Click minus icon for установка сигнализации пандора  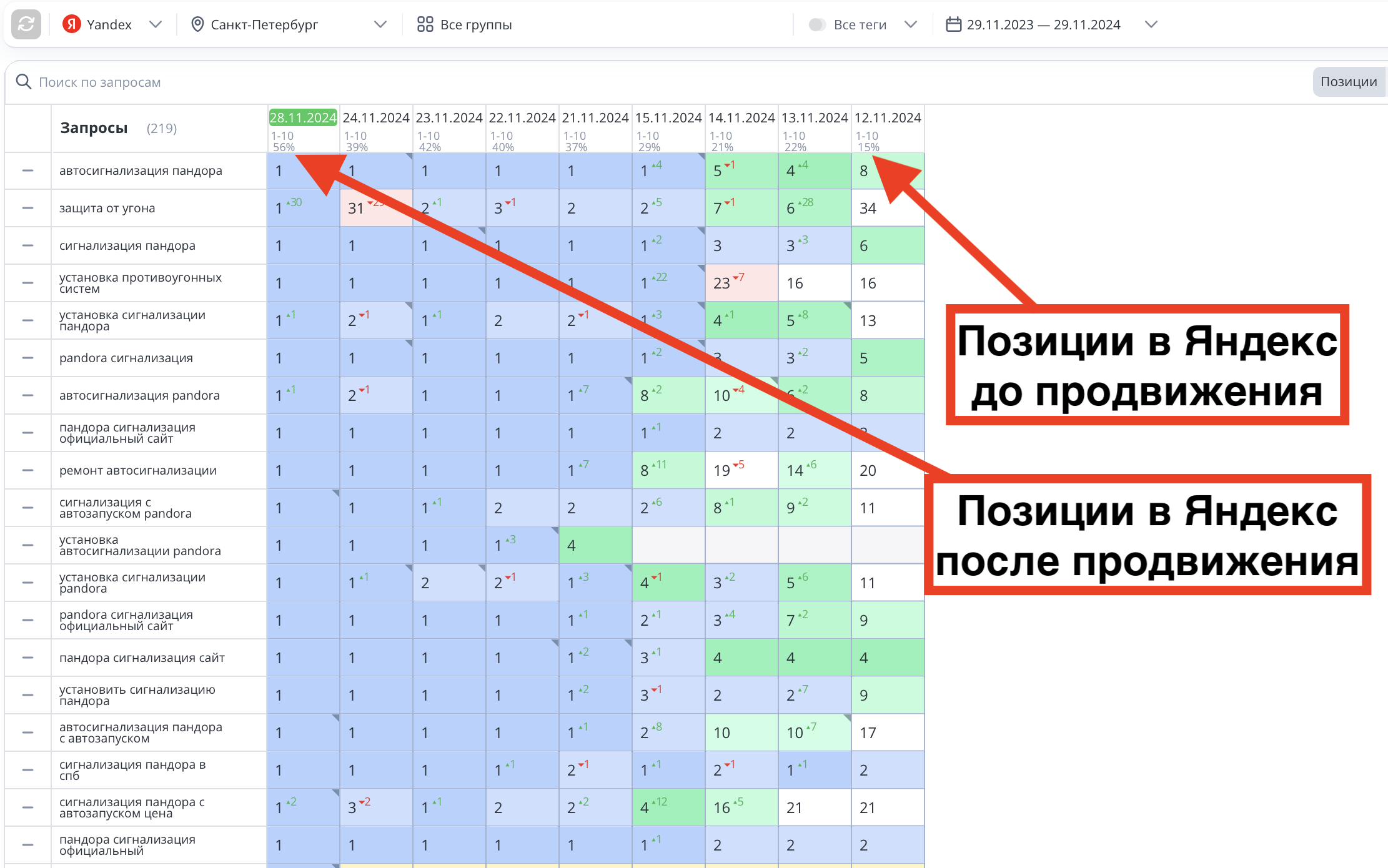[27, 320]
